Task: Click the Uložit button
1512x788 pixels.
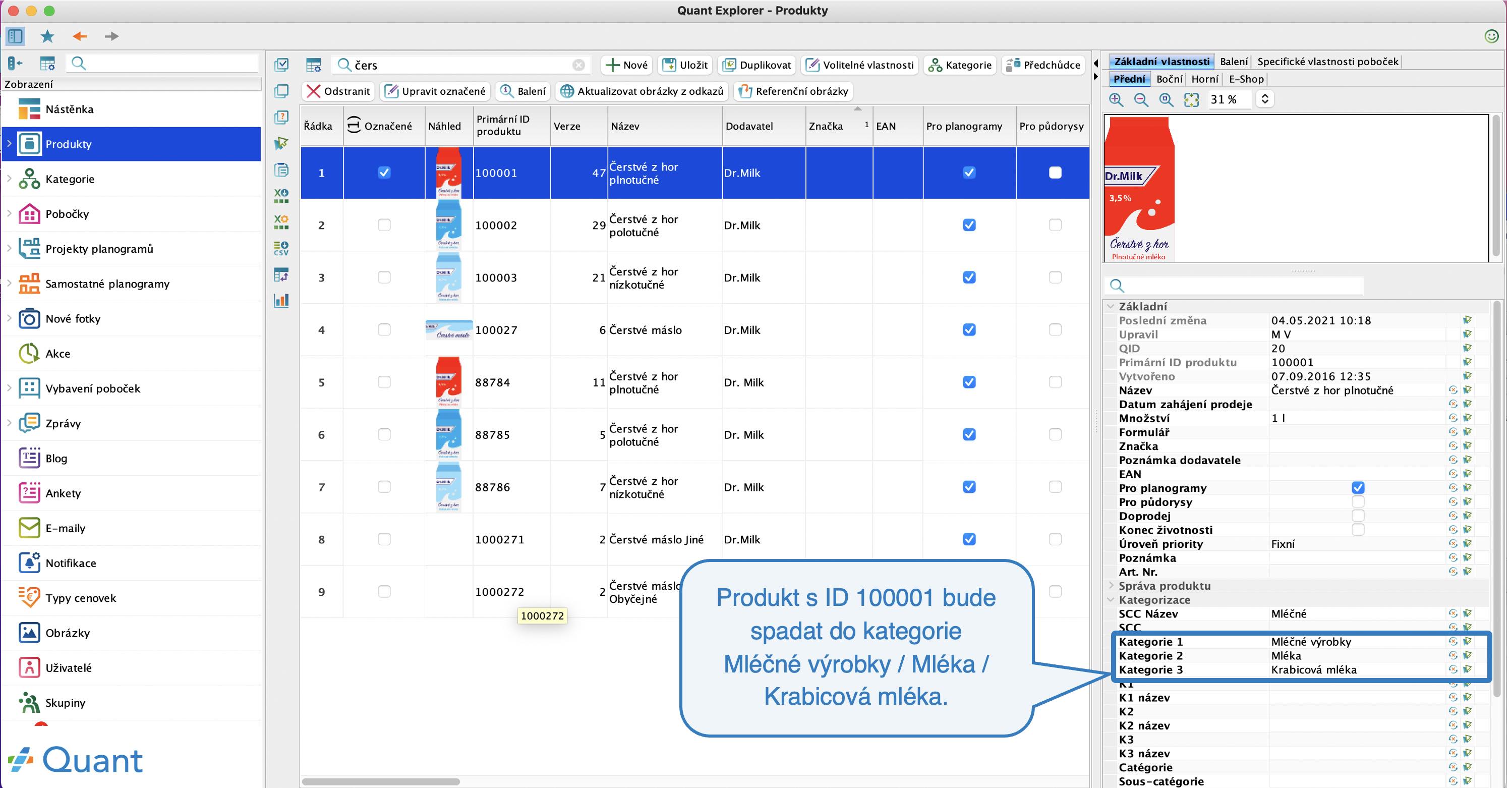Action: 685,65
